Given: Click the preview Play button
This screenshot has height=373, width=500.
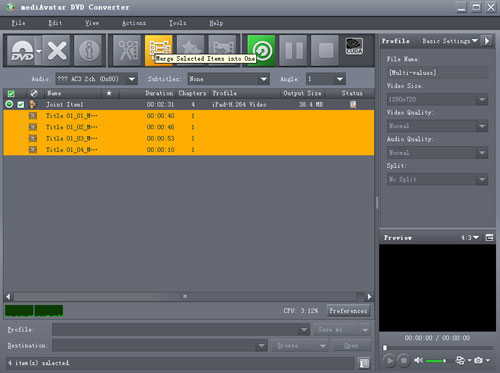Looking at the screenshot, I should [x=389, y=361].
